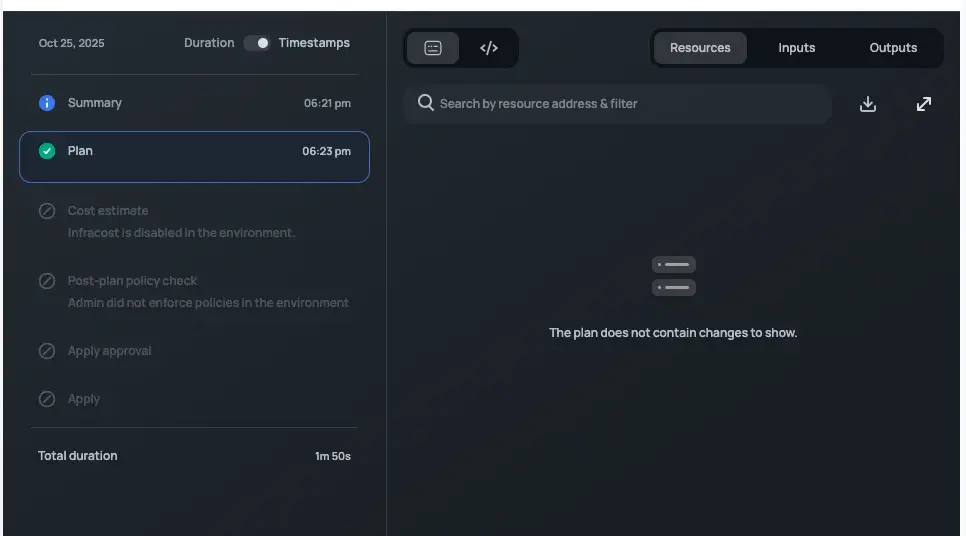Viewport: 966px width, 536px height.
Task: Click 'The plan does not contain changes' message
Action: (x=673, y=333)
